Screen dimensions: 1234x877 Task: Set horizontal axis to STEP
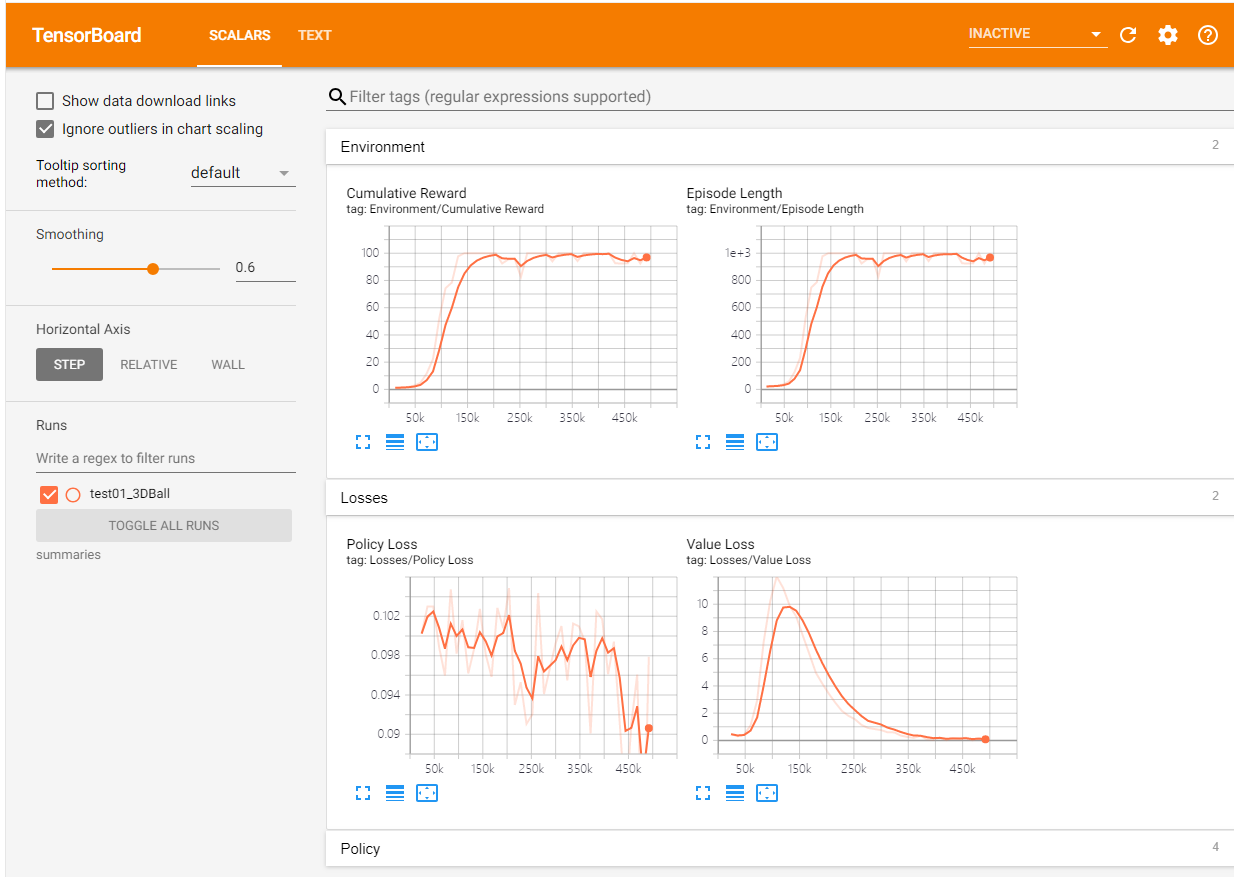click(x=69, y=365)
